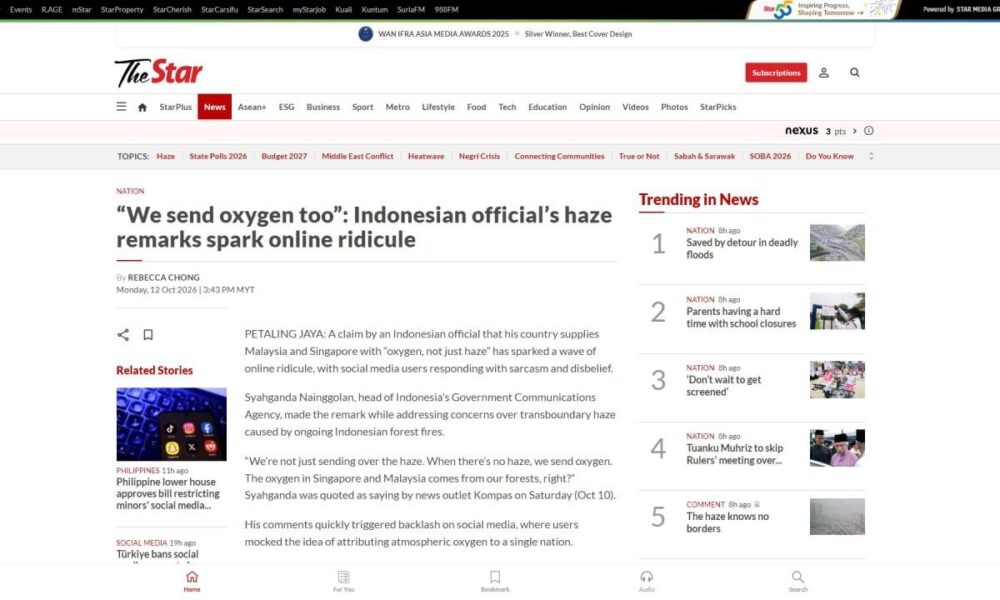This screenshot has height=600, width=1000.
Task: Select the News tab
Action: click(214, 107)
